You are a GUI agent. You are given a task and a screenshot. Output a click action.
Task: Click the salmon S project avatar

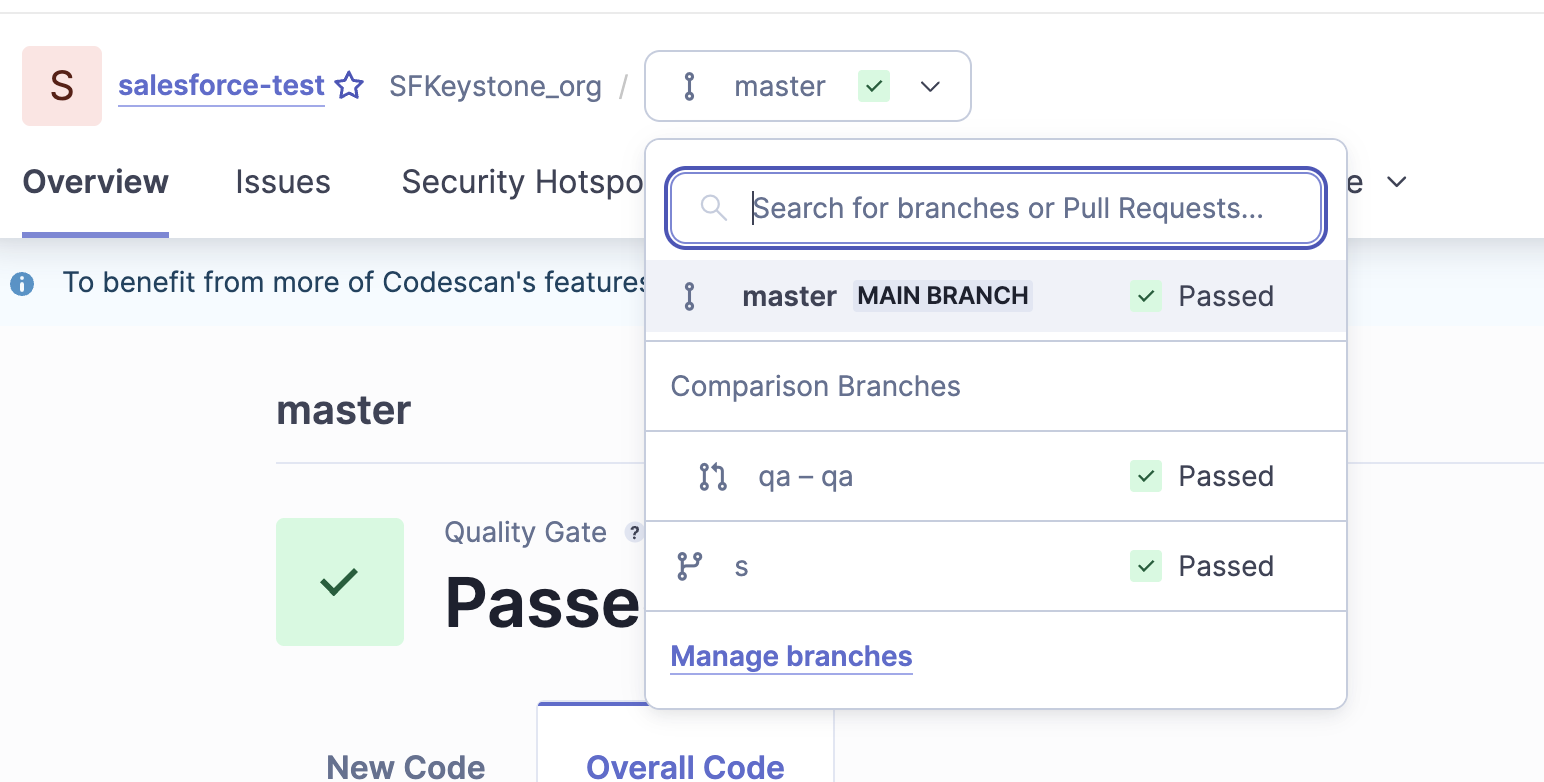pos(62,86)
